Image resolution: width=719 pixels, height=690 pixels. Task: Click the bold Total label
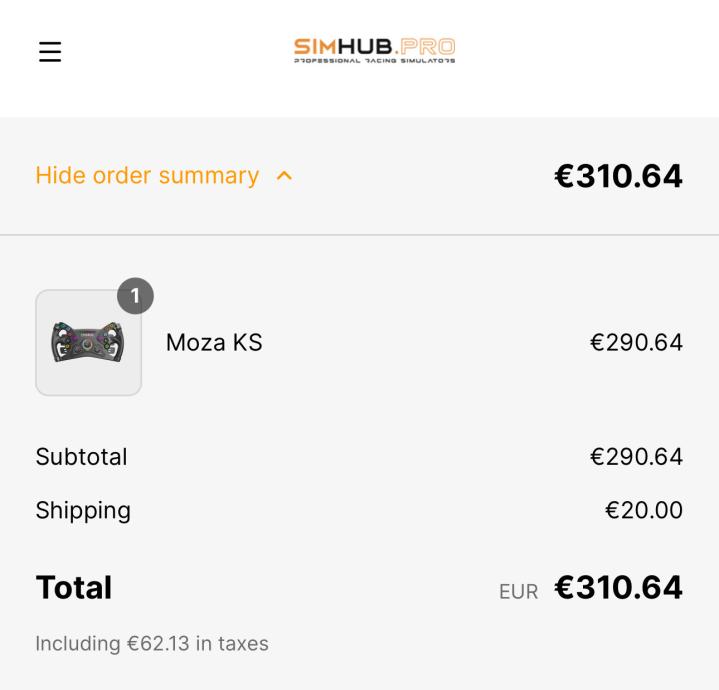(73, 587)
